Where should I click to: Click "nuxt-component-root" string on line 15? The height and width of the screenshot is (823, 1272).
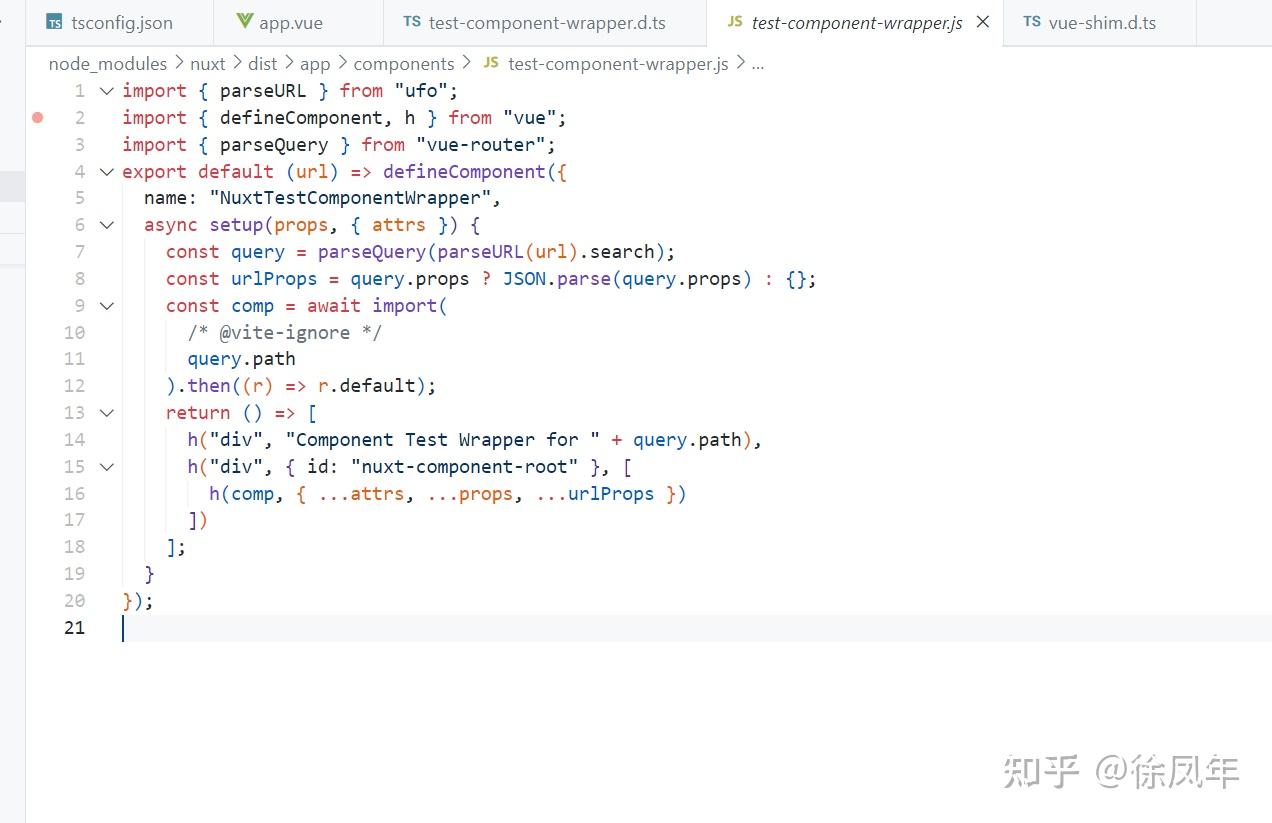tap(464, 467)
